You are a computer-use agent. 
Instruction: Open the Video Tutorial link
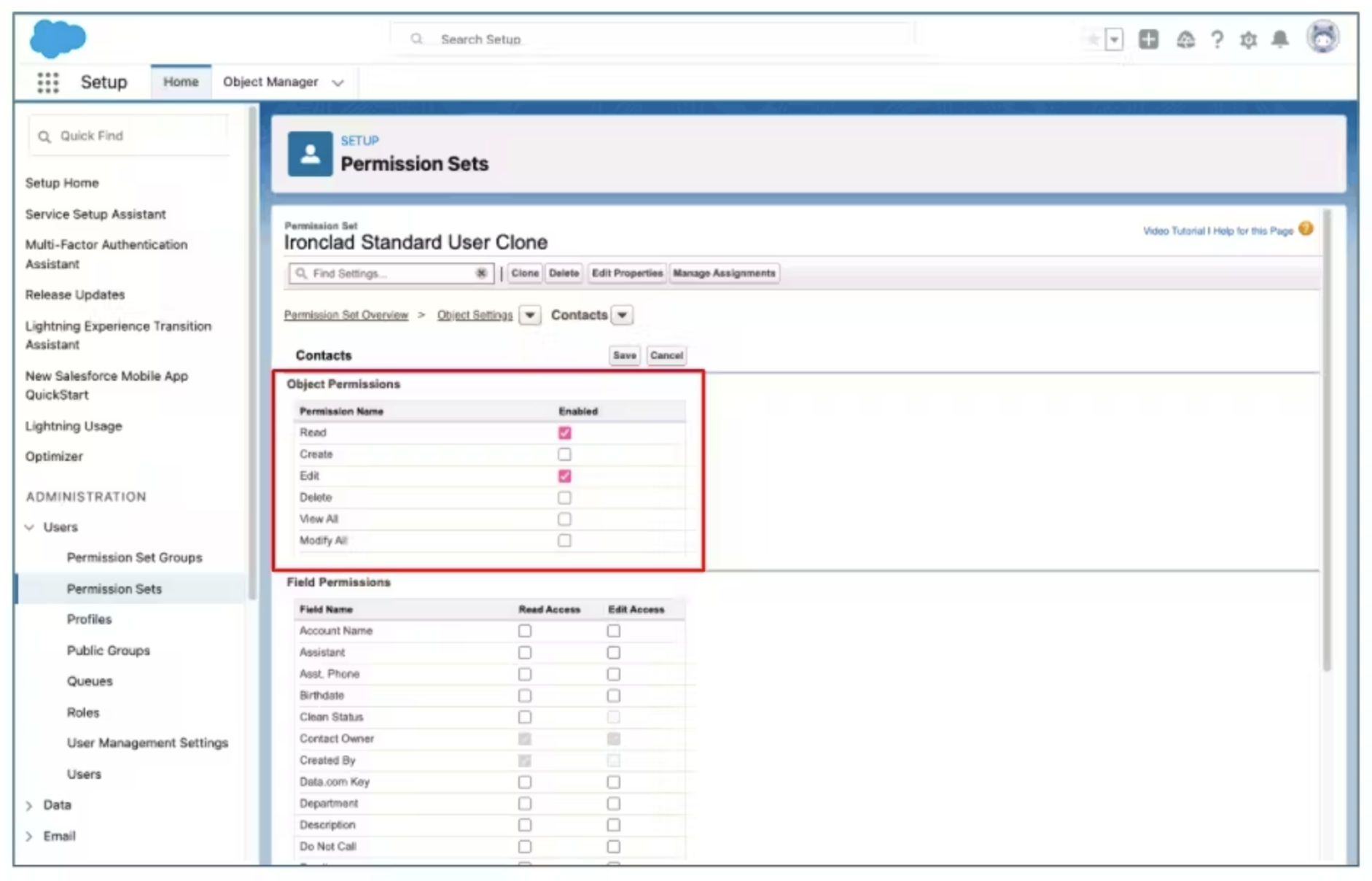(x=1174, y=231)
